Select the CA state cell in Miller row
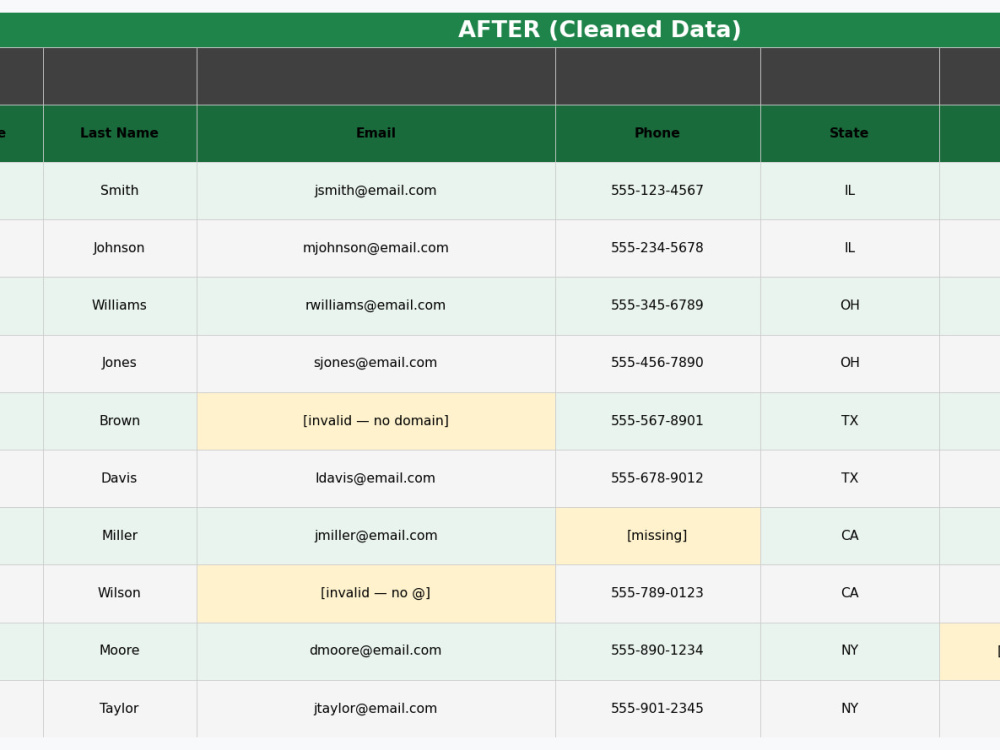Viewport: 1000px width, 750px height. (x=849, y=536)
